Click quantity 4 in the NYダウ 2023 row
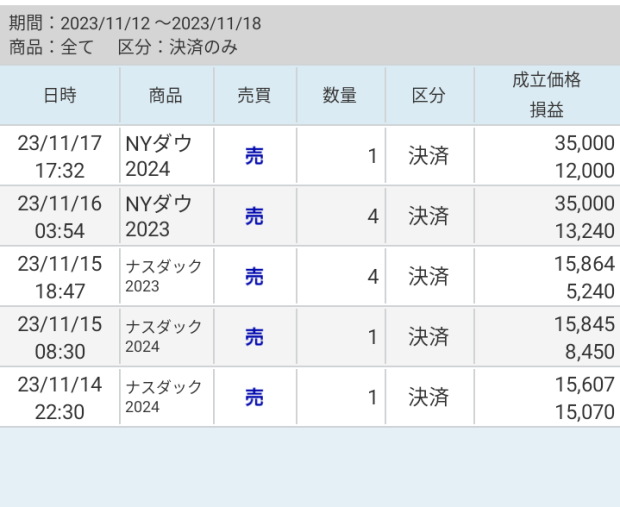 point(370,217)
